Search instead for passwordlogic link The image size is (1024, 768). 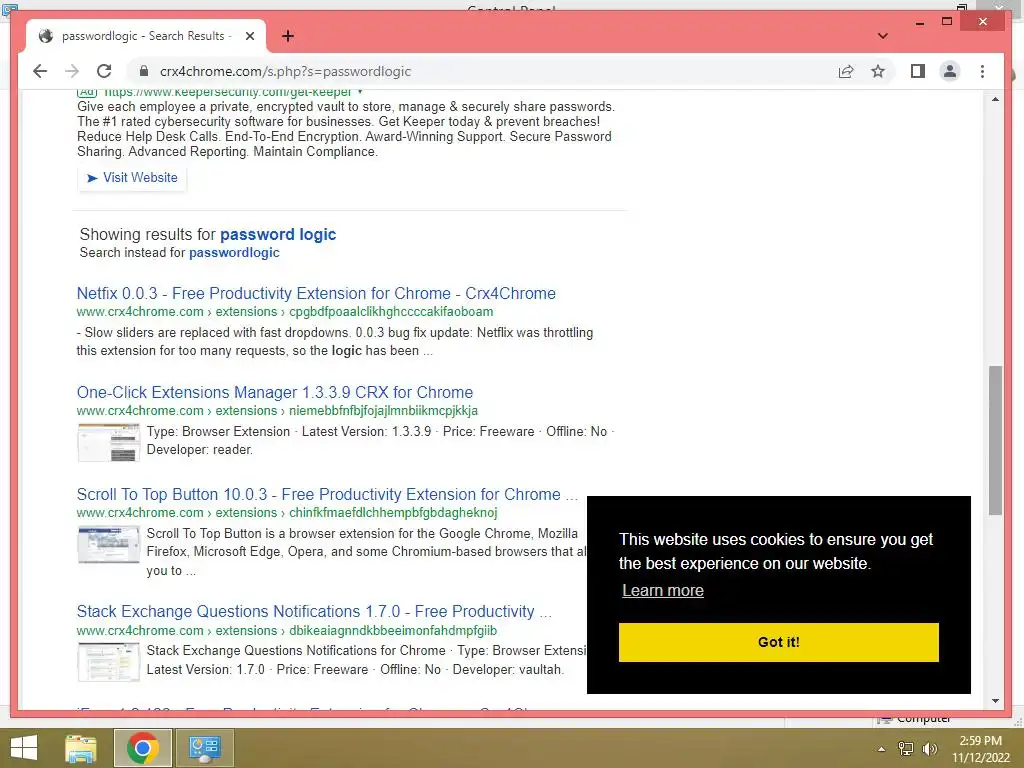click(234, 253)
